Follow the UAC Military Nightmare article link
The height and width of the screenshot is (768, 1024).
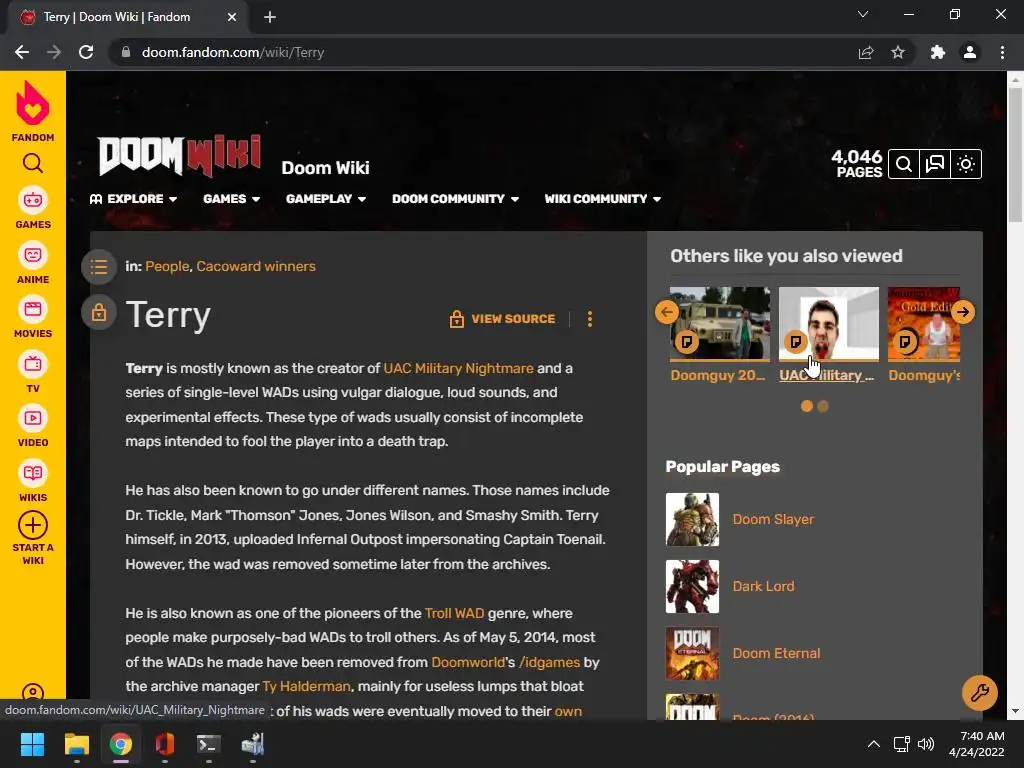458,368
